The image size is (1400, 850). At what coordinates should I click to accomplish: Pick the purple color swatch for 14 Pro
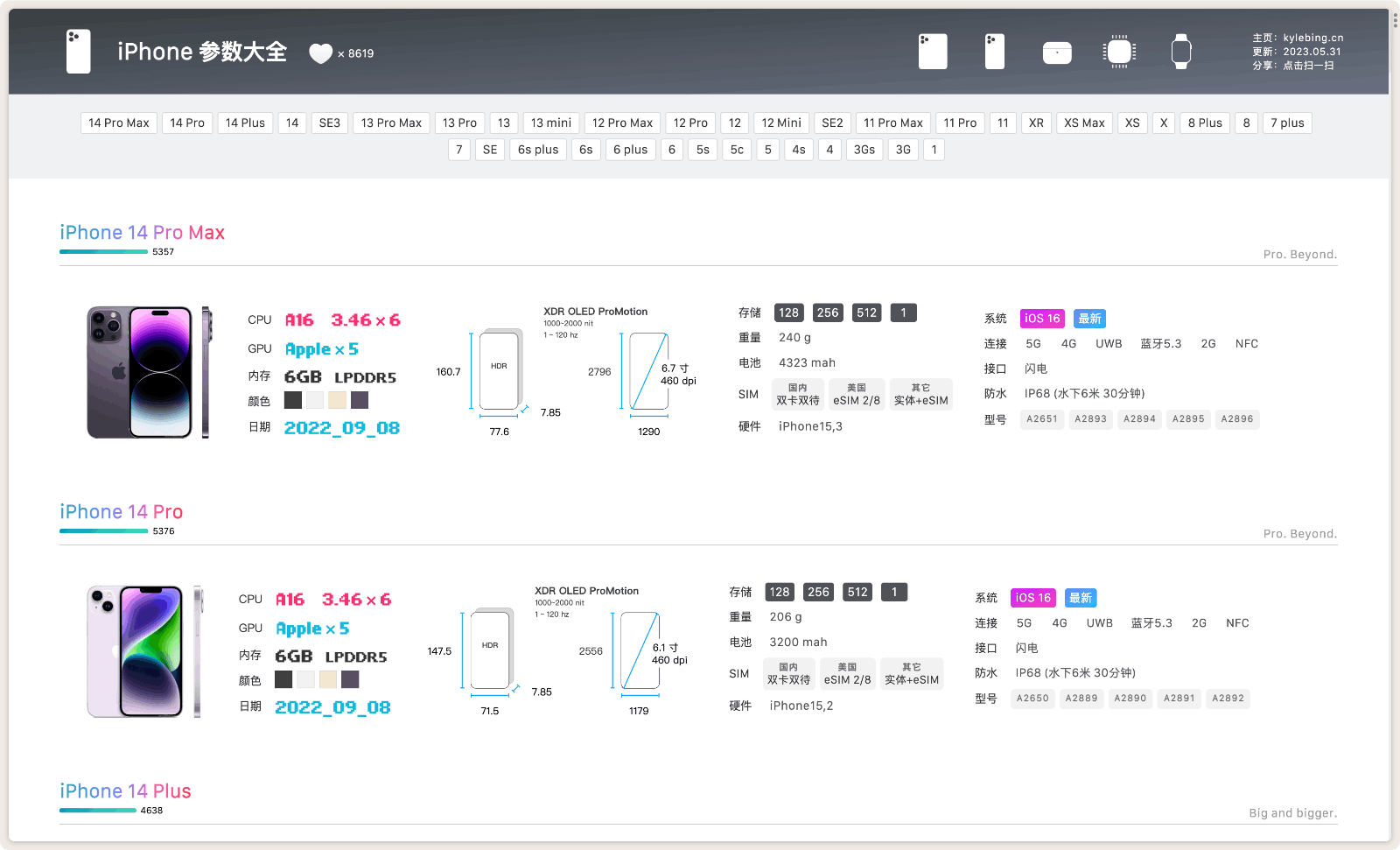click(350, 679)
